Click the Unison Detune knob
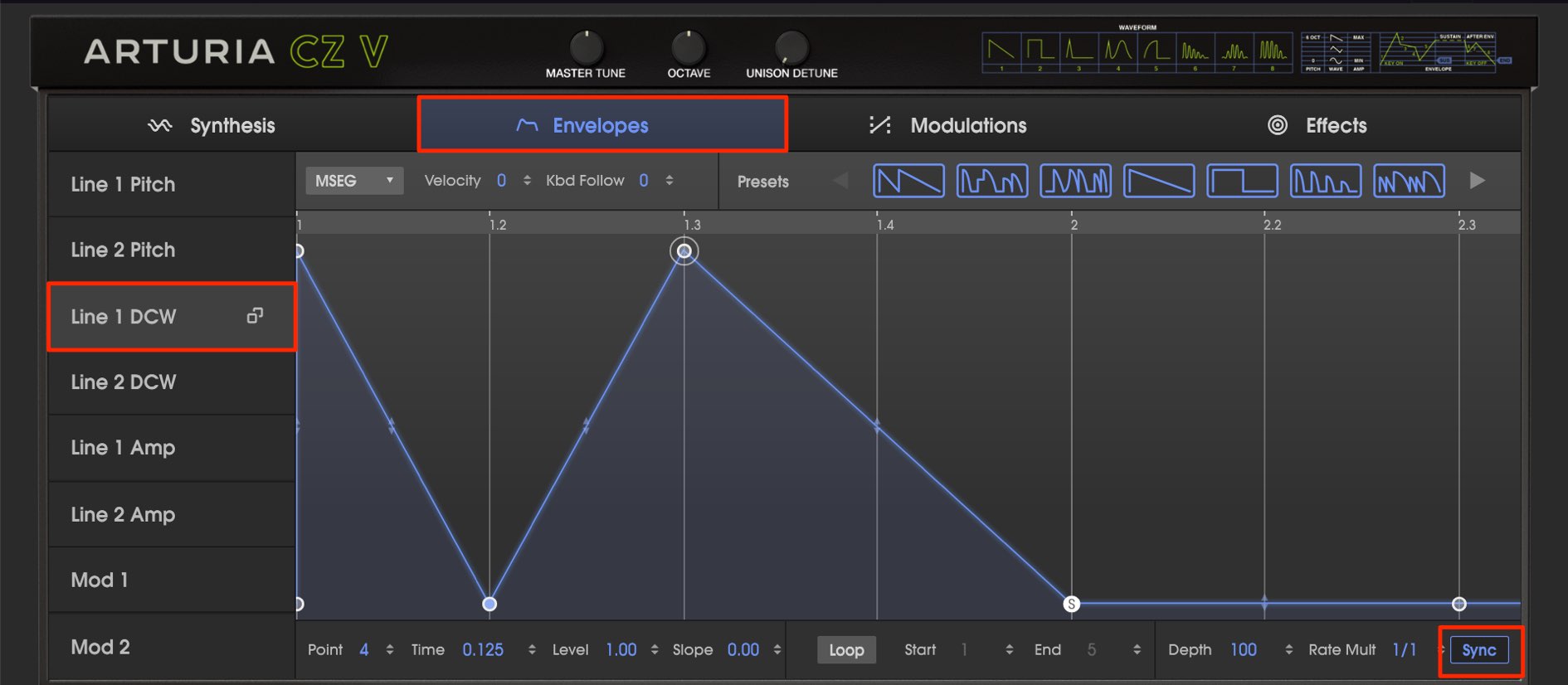The width and height of the screenshot is (1568, 685). coord(791,47)
